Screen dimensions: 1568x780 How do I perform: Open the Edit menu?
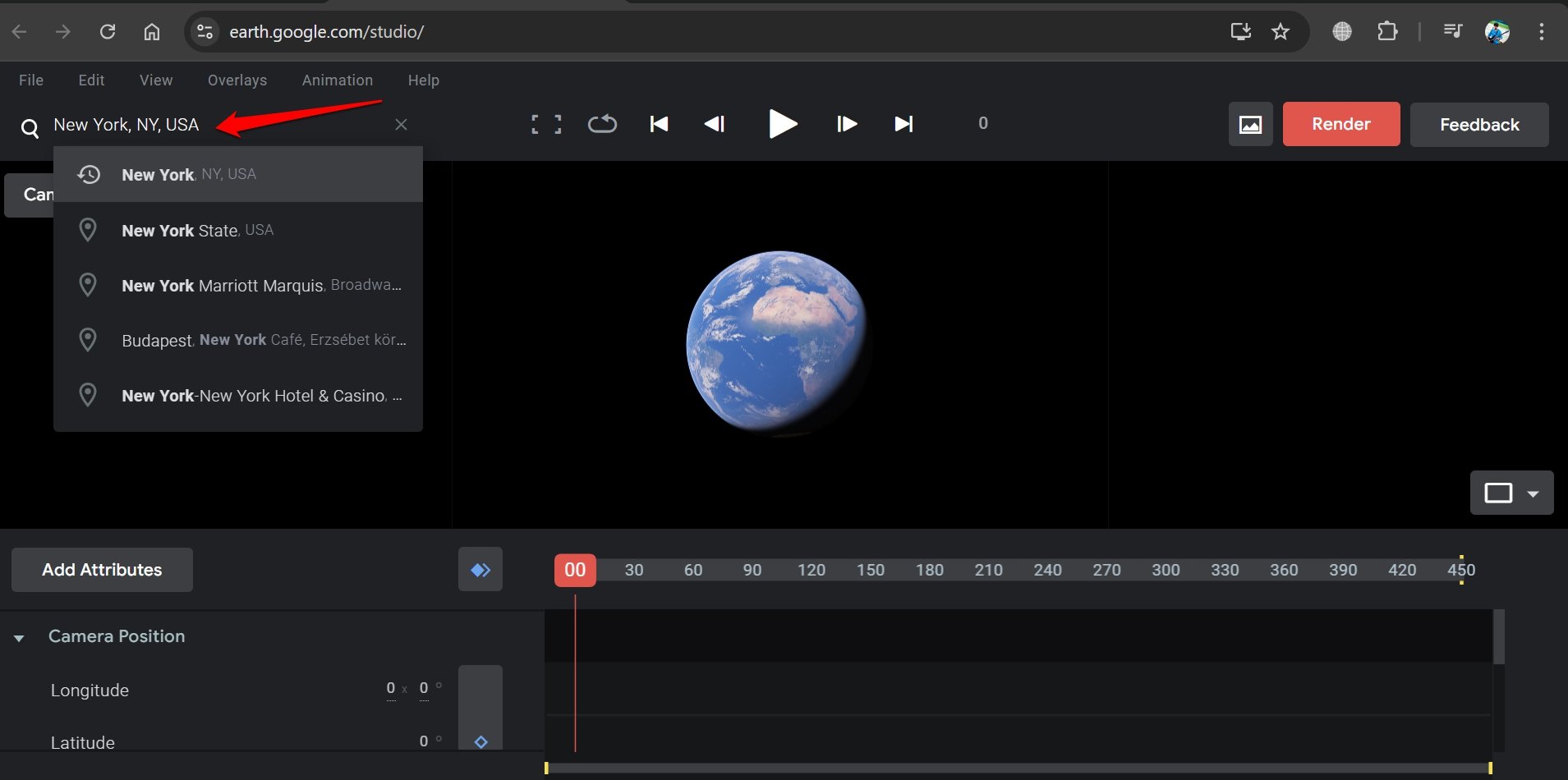pos(91,80)
